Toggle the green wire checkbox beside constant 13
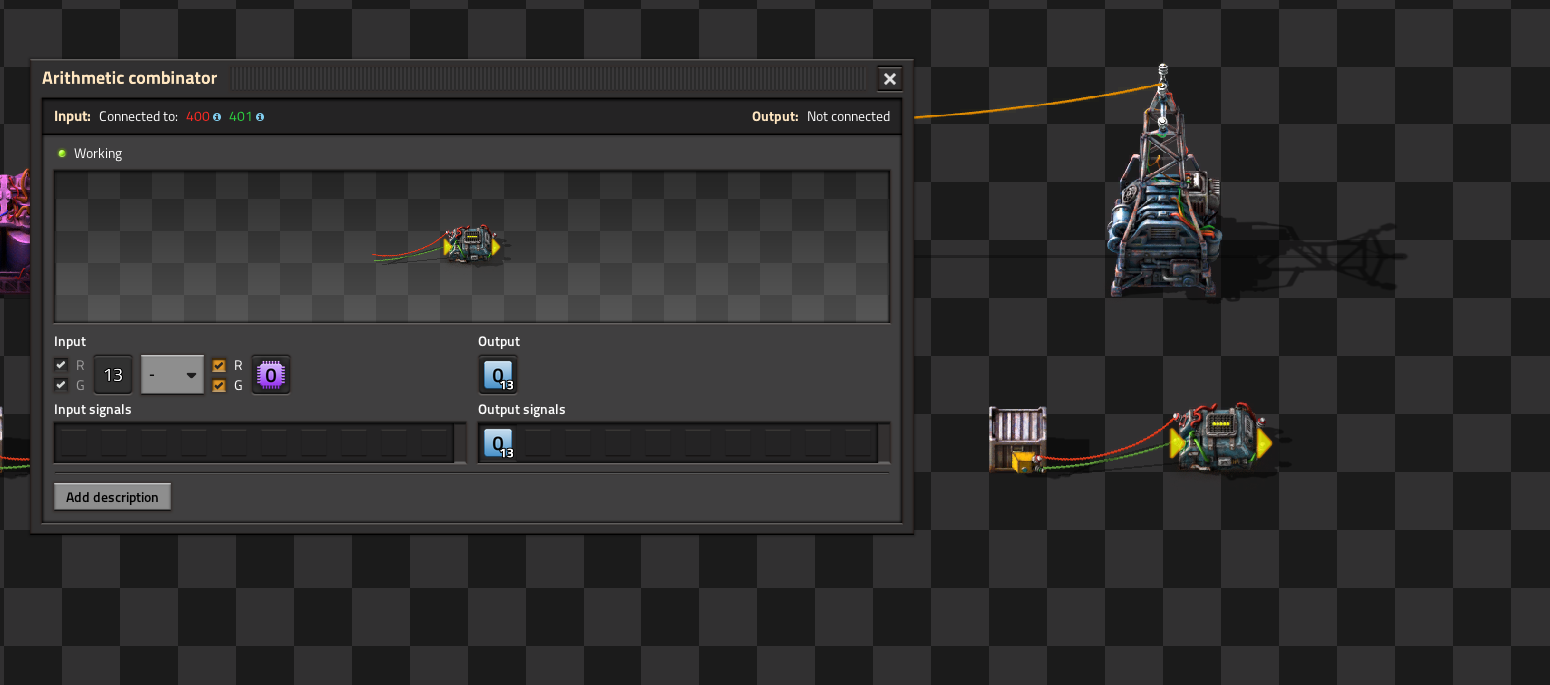1550x685 pixels. (61, 385)
